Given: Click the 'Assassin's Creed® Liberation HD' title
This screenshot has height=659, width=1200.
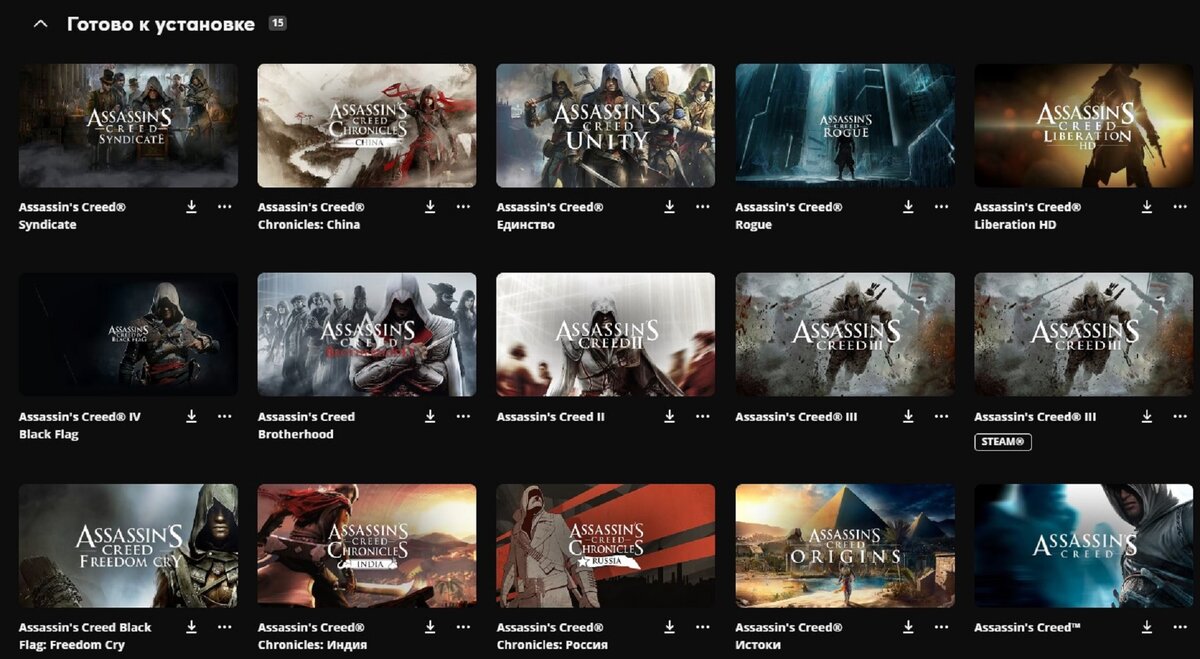Looking at the screenshot, I should (x=1028, y=216).
